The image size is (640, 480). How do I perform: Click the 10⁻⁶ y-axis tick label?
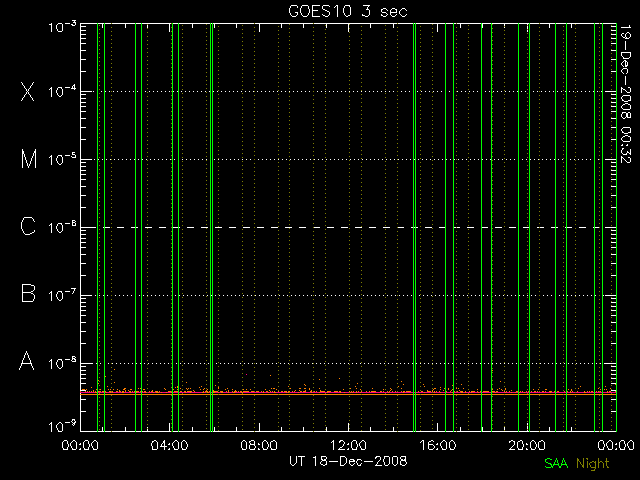tap(62, 227)
